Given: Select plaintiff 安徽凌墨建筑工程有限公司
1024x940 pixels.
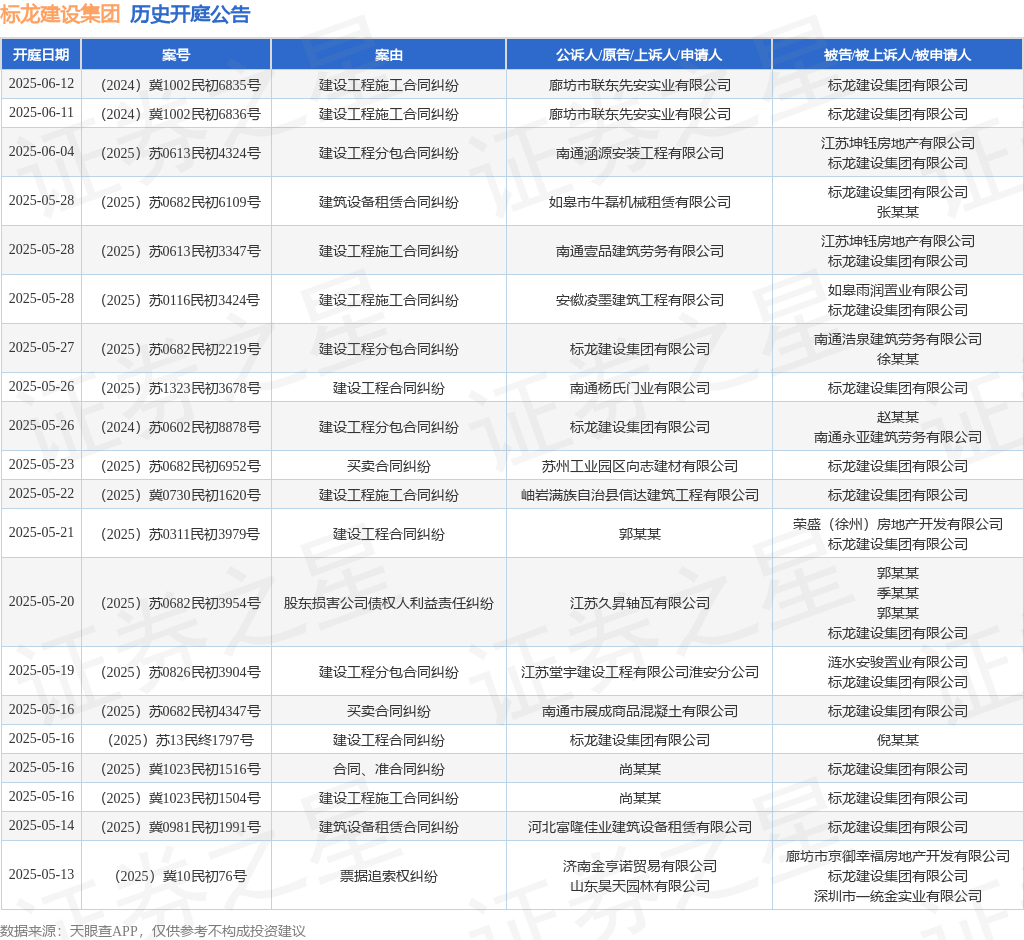Looking at the screenshot, I should (639, 300).
